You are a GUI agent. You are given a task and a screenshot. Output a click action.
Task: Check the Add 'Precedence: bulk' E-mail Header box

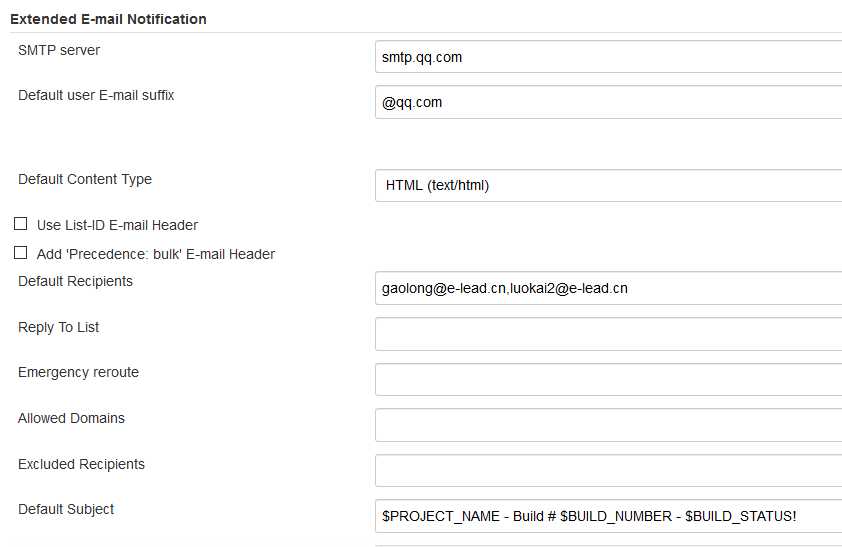[21, 253]
